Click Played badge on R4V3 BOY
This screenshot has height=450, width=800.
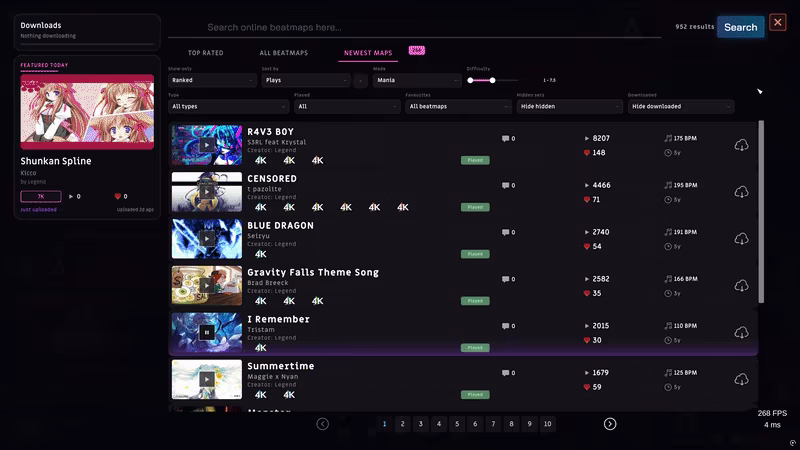pos(475,160)
